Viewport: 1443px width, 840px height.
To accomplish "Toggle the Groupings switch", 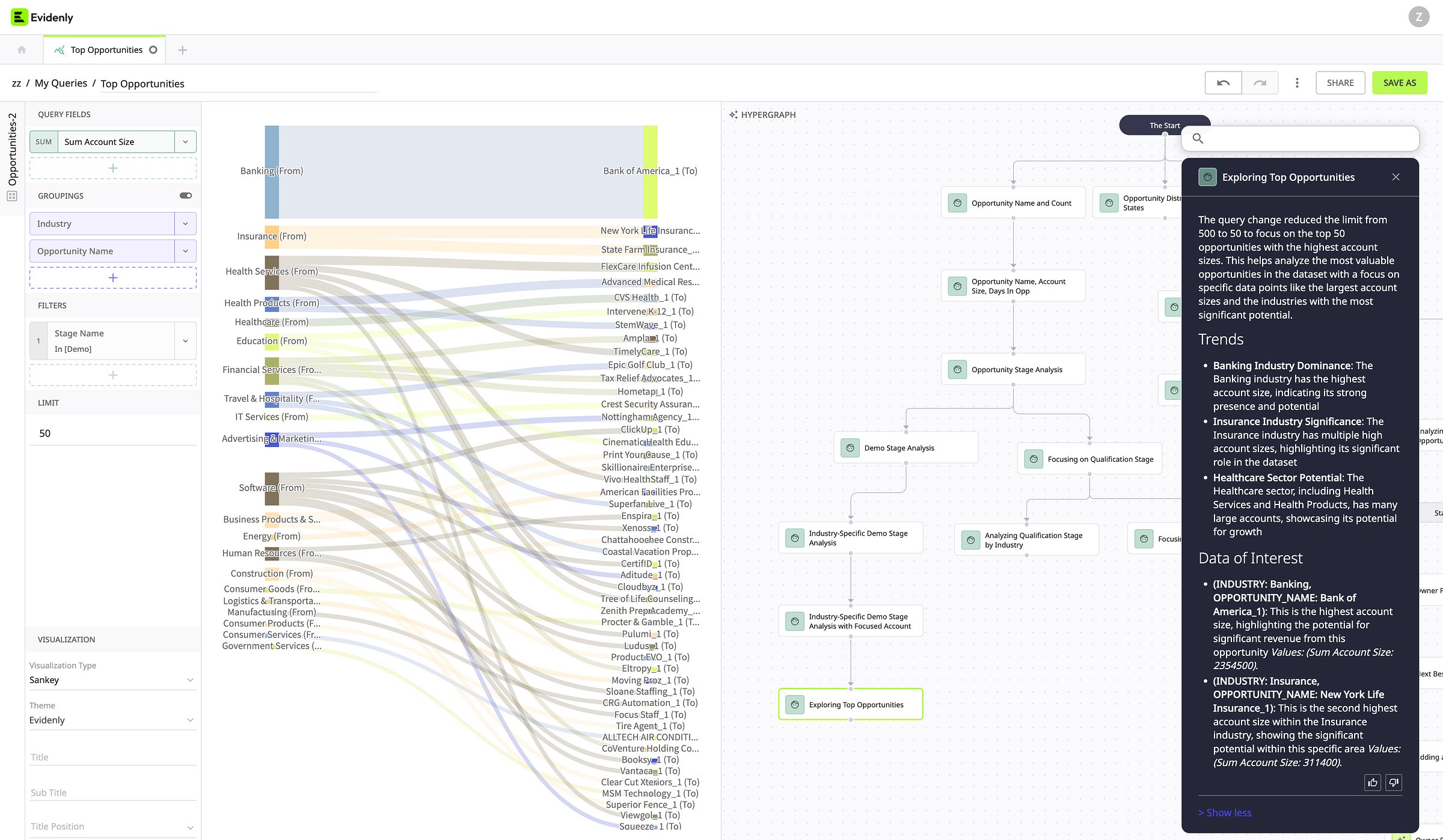I will [186, 195].
